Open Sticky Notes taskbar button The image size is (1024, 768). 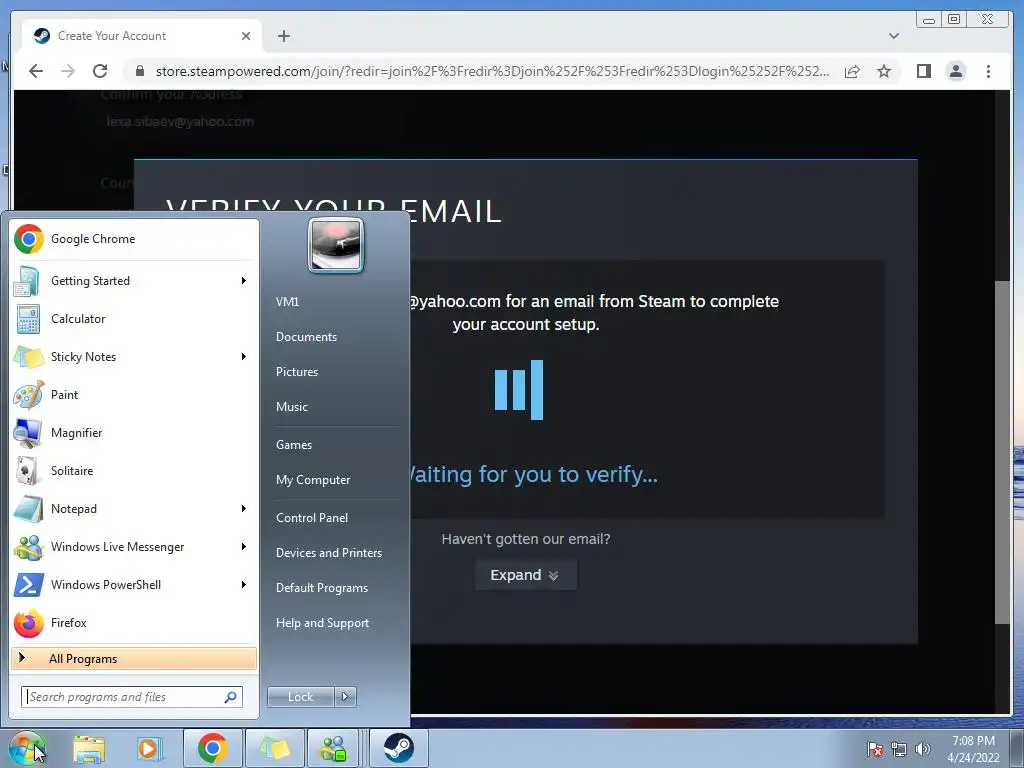[x=274, y=748]
